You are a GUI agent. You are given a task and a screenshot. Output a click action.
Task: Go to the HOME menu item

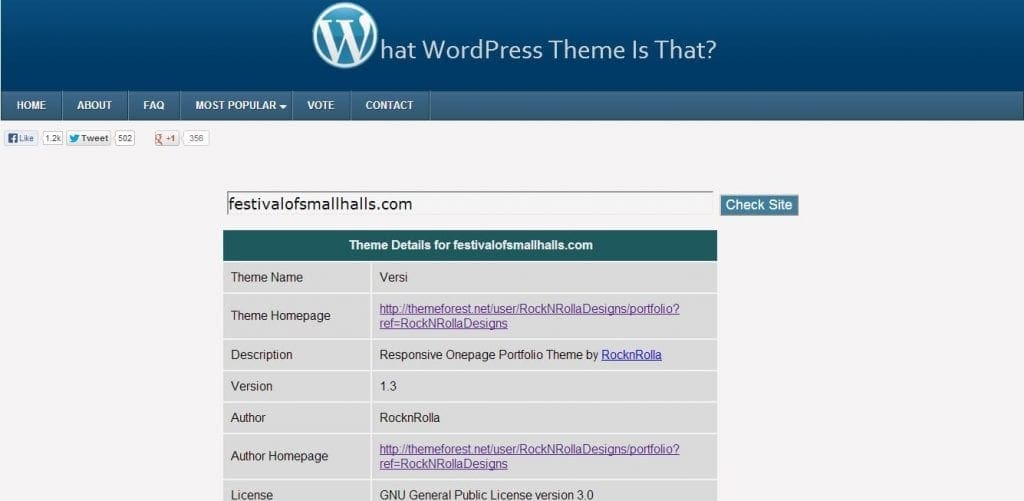[31, 105]
